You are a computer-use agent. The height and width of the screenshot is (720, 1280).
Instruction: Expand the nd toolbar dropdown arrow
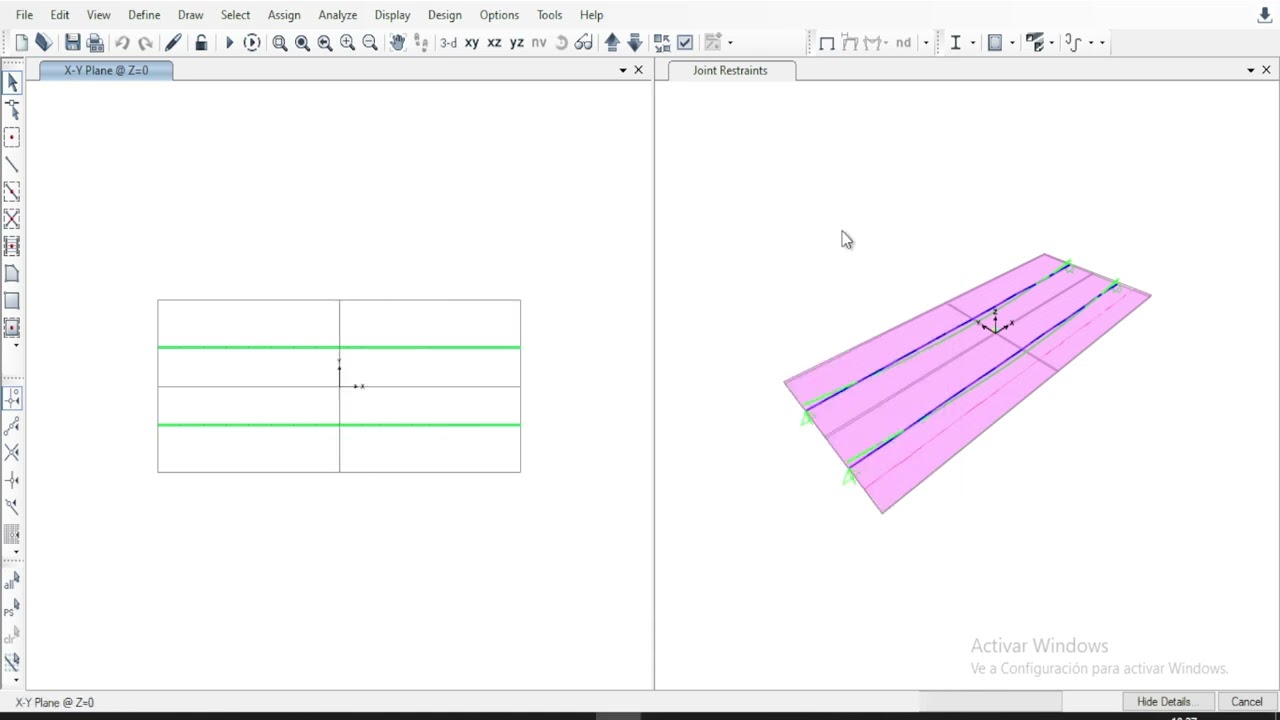926,42
